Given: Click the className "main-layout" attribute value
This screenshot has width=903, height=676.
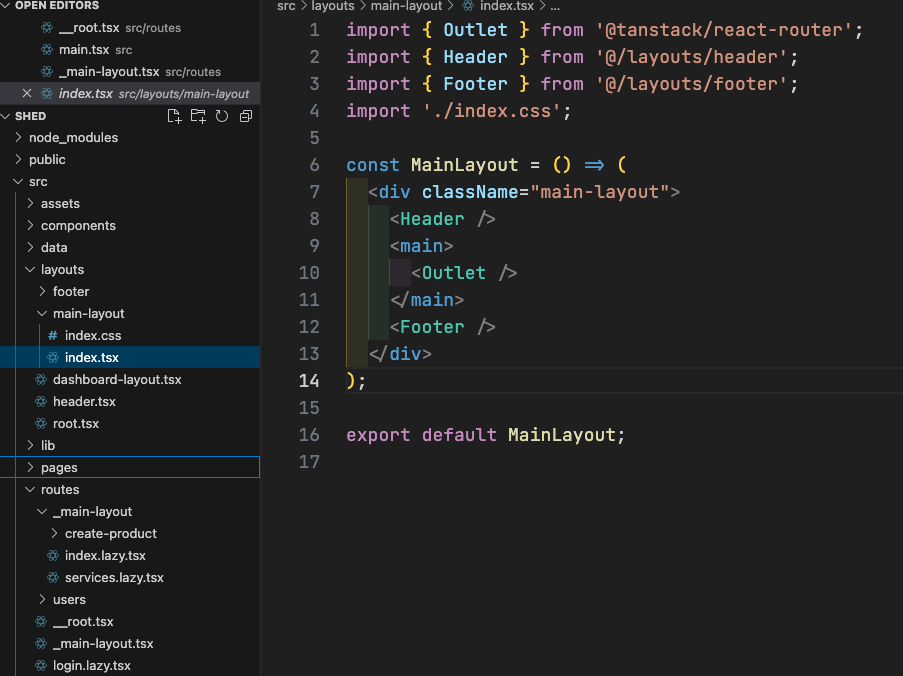Looking at the screenshot, I should coord(600,192).
